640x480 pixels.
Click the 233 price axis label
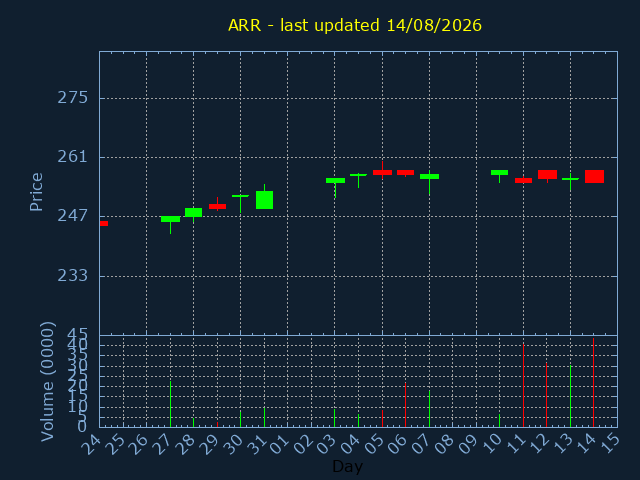click(x=73, y=276)
